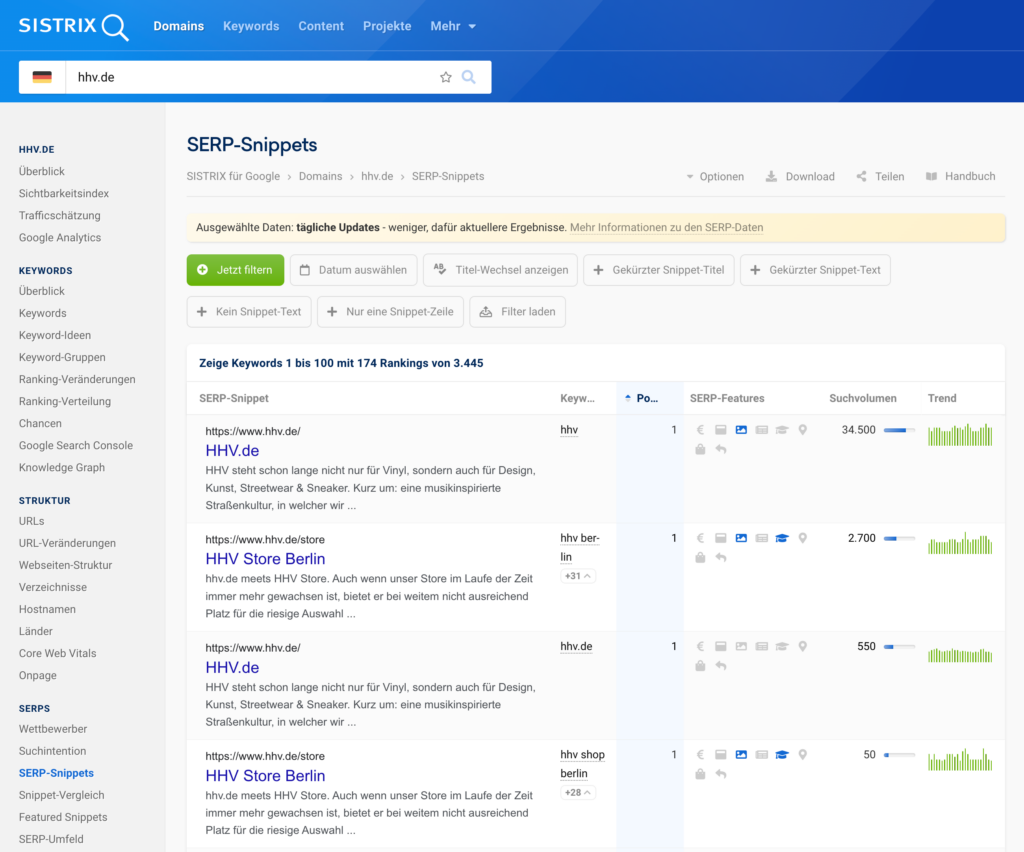Select the map pin SERP-feature icon
The image size is (1024, 852).
802,429
